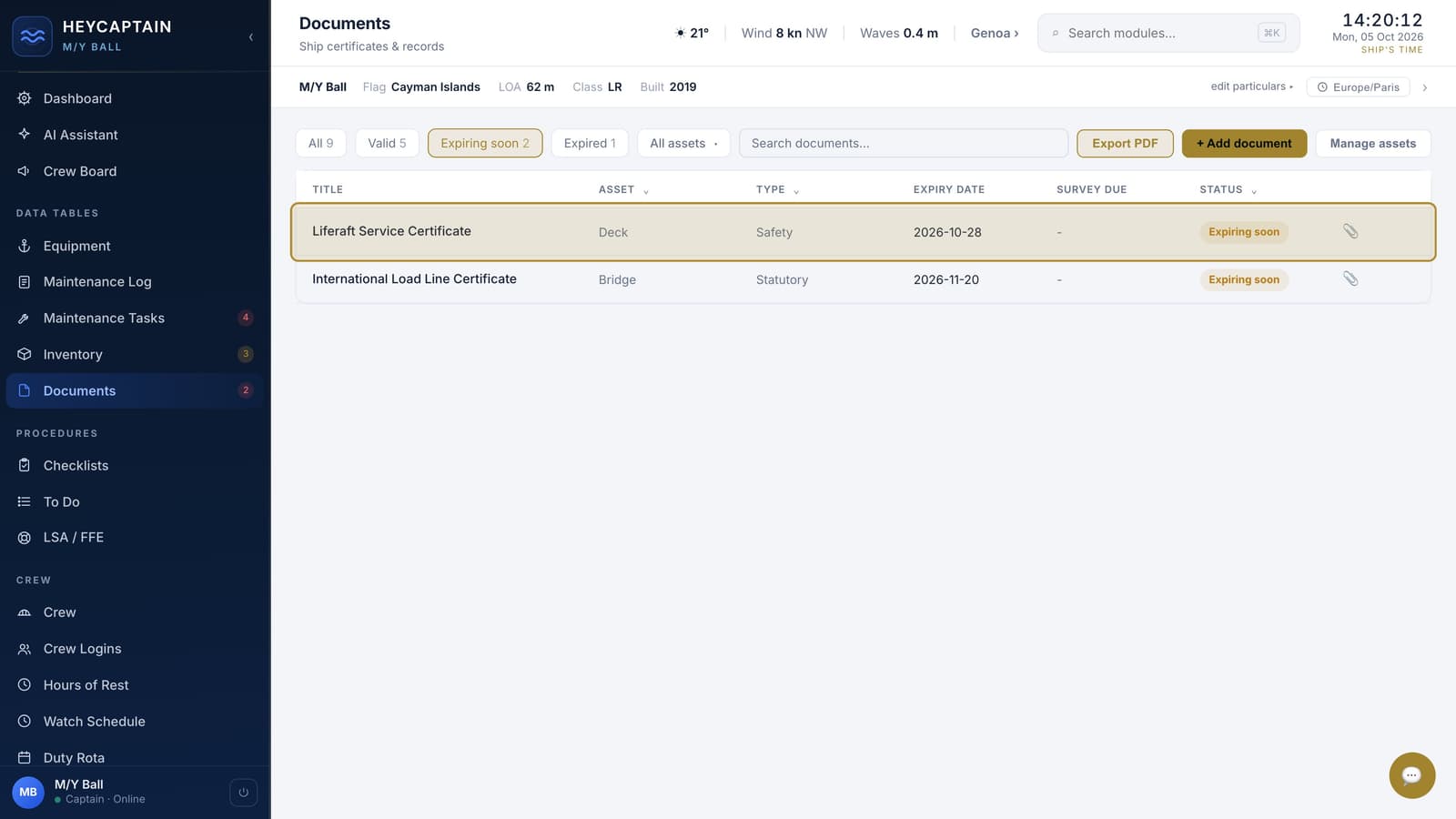The width and height of the screenshot is (1456, 819).
Task: Open Manage assets
Action: click(1372, 143)
